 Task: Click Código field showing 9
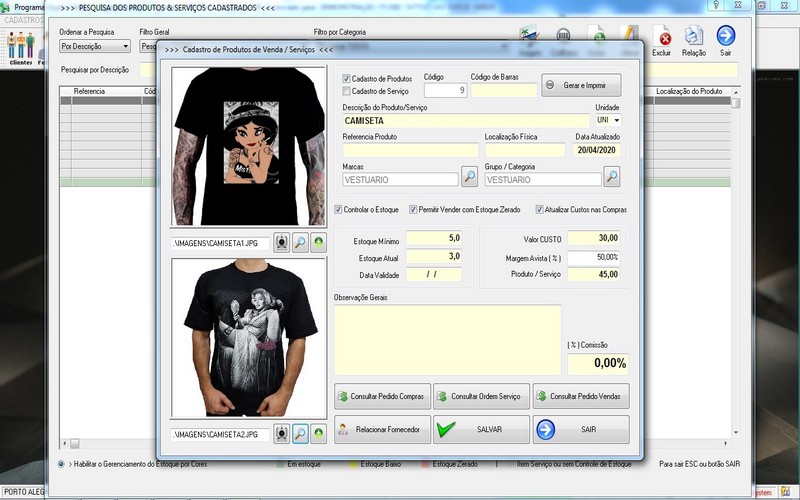(445, 90)
